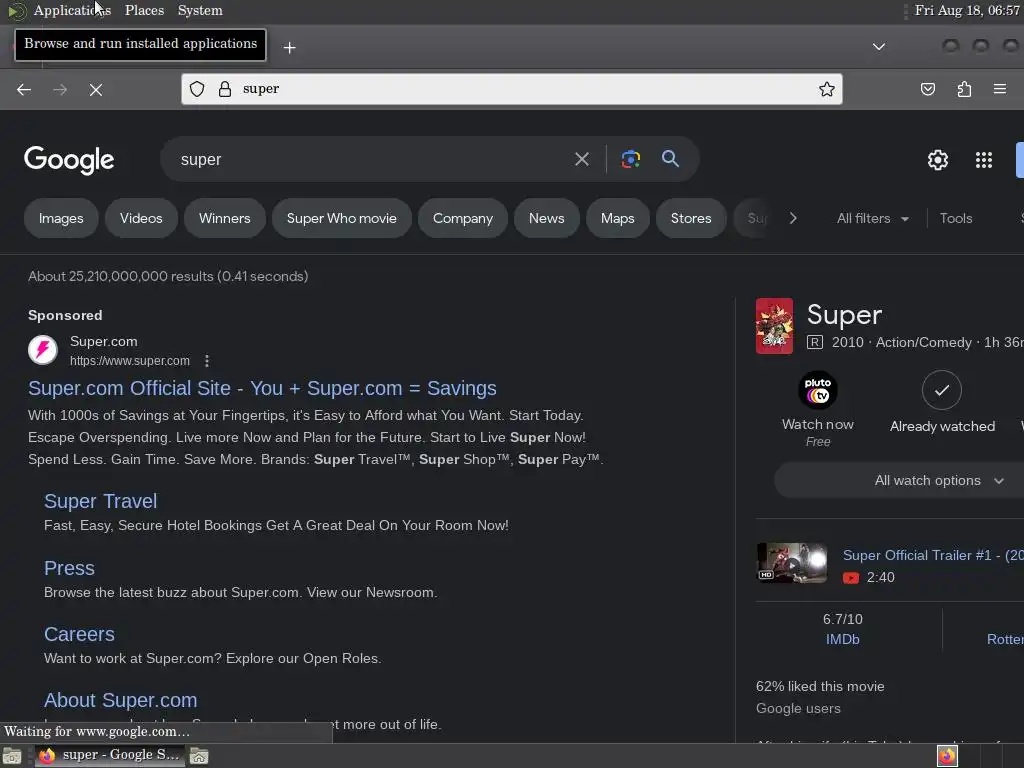Screen dimensions: 1024x768
Task: Open the Tools search options
Action: tap(955, 218)
